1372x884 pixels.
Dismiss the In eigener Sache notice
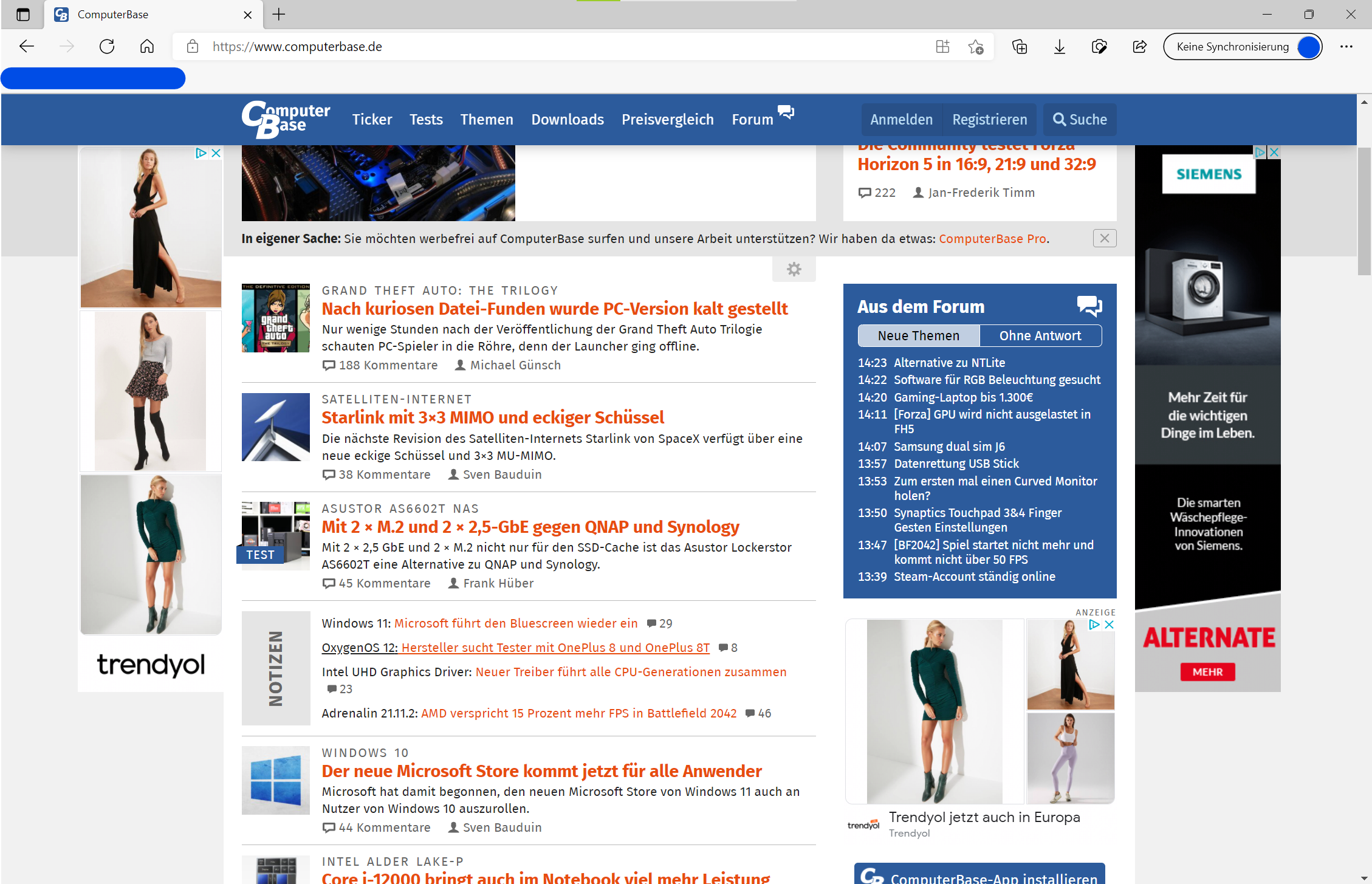tap(1104, 238)
